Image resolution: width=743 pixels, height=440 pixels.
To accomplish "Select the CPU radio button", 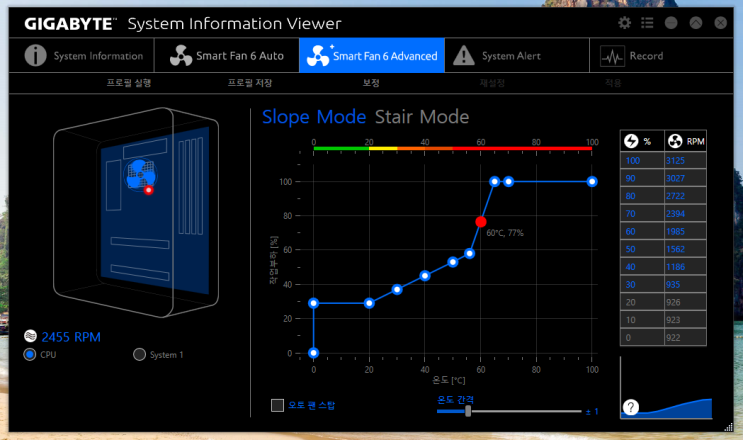I will click(29, 354).
